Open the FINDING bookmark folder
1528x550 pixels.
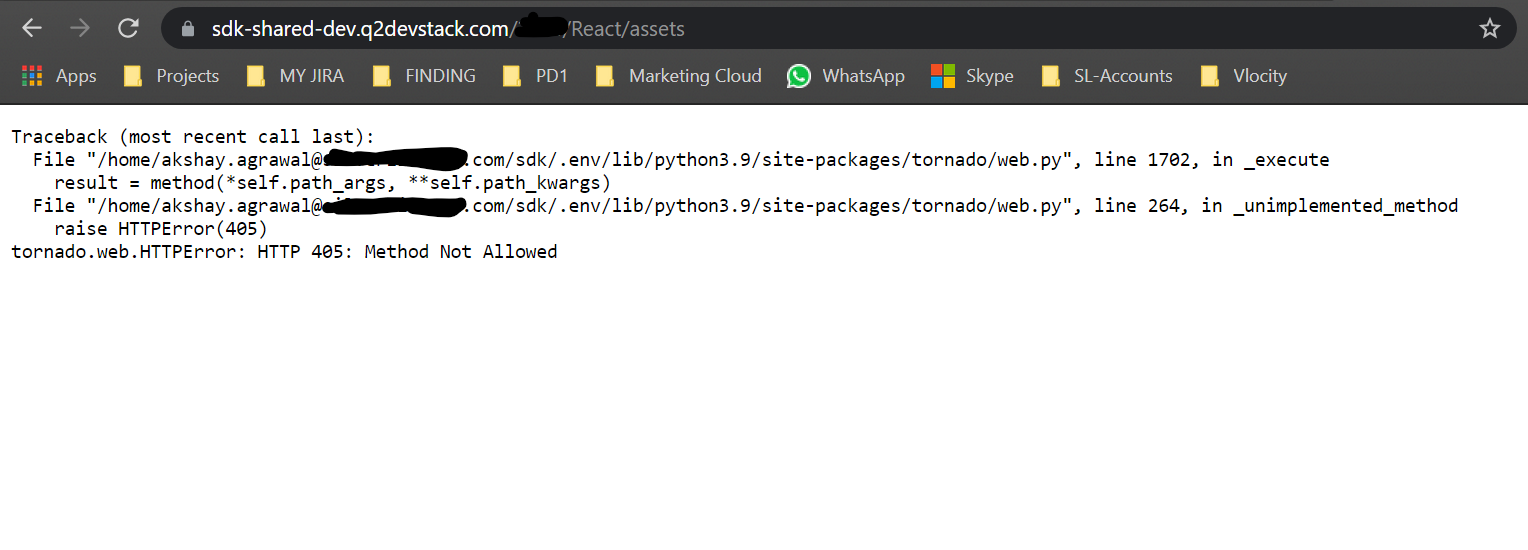click(423, 76)
